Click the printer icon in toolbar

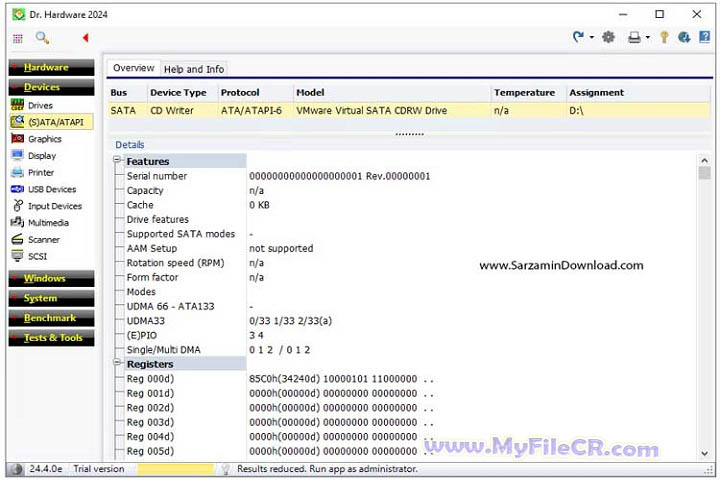(634, 37)
